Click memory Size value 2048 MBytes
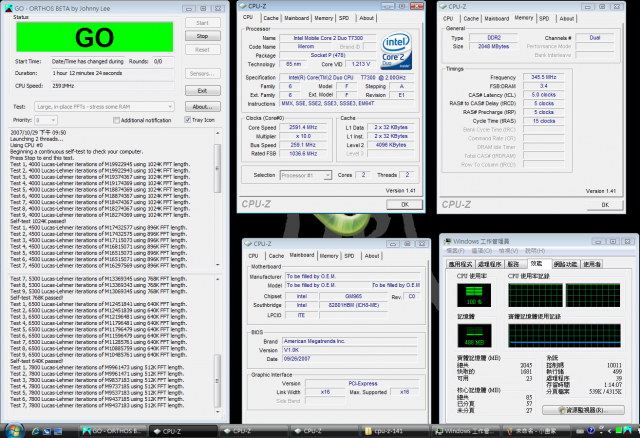Screen dimensions: 640x438 [493, 47]
